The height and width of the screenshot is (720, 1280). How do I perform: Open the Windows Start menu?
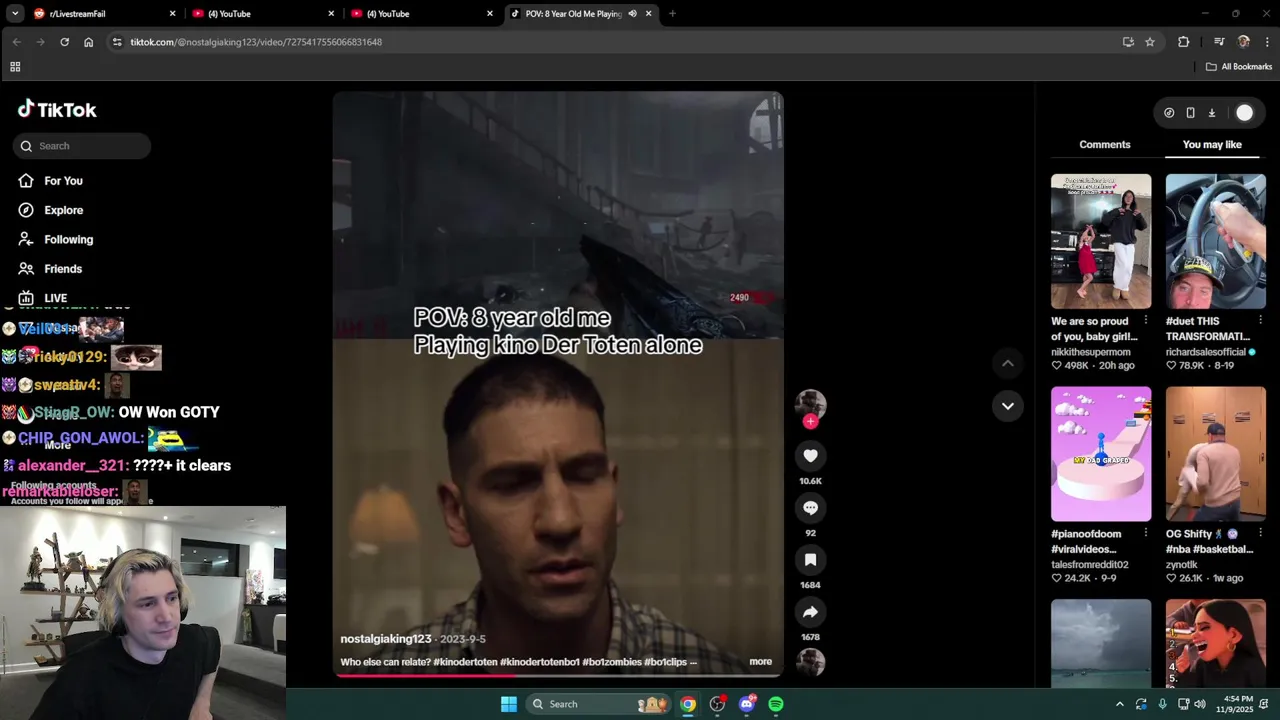(x=508, y=704)
